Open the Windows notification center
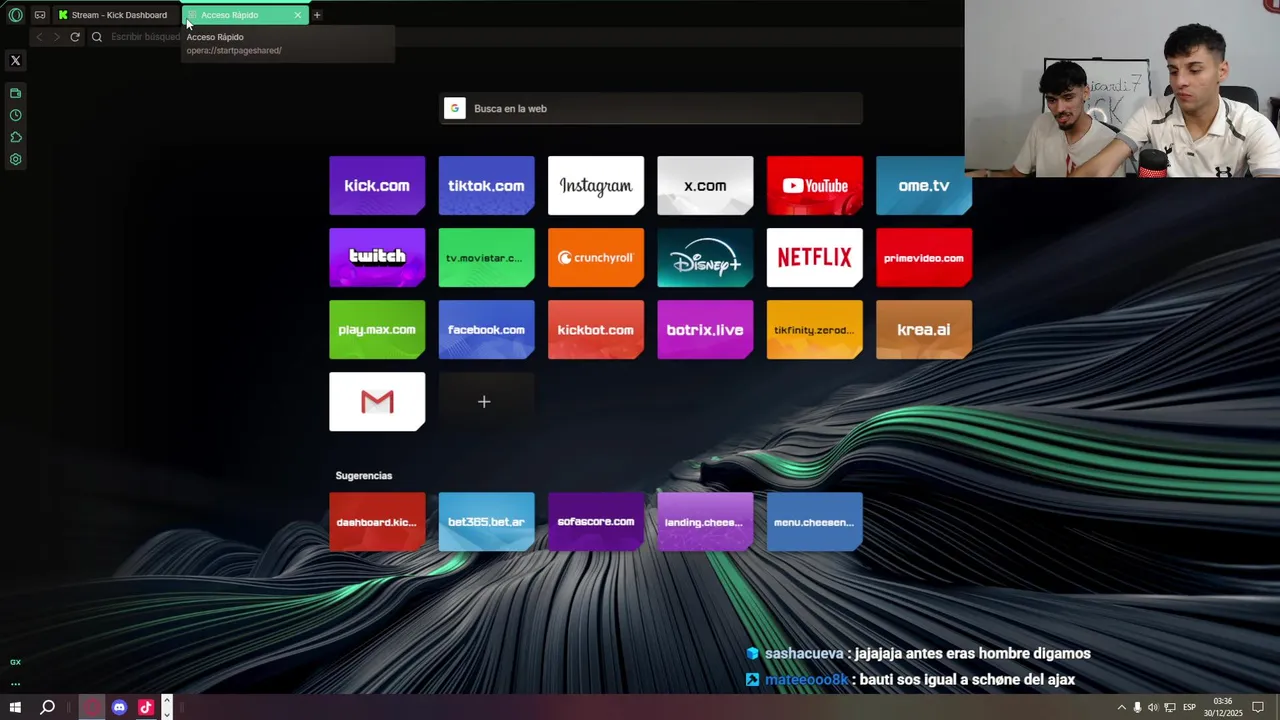Image resolution: width=1280 pixels, height=720 pixels. point(1258,707)
